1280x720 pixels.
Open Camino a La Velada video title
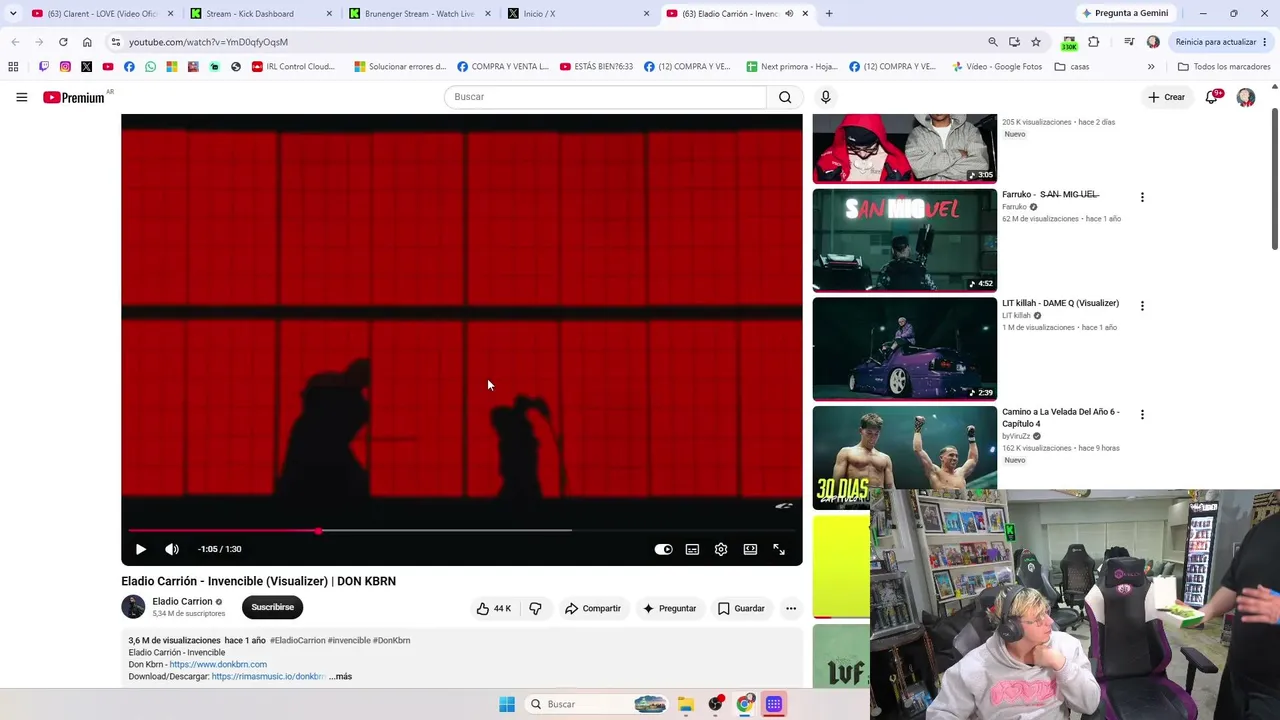[1061, 418]
